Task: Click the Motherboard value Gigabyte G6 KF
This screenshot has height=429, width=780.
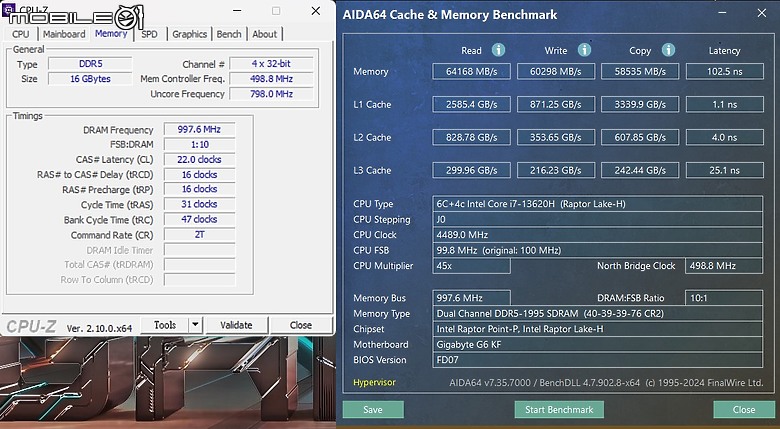Action: pyautogui.click(x=597, y=344)
